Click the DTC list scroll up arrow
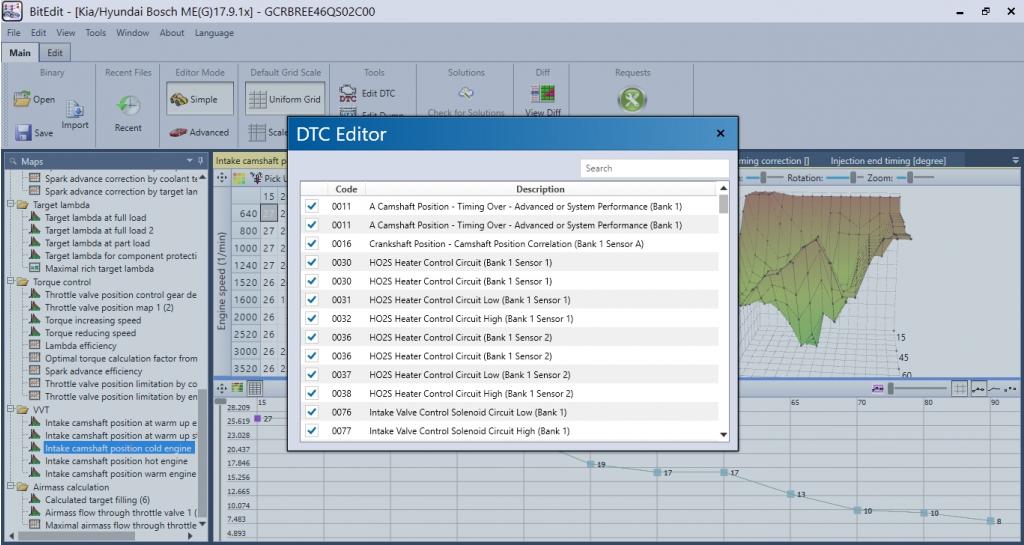Screen dimensions: 1024x545 [x=723, y=189]
